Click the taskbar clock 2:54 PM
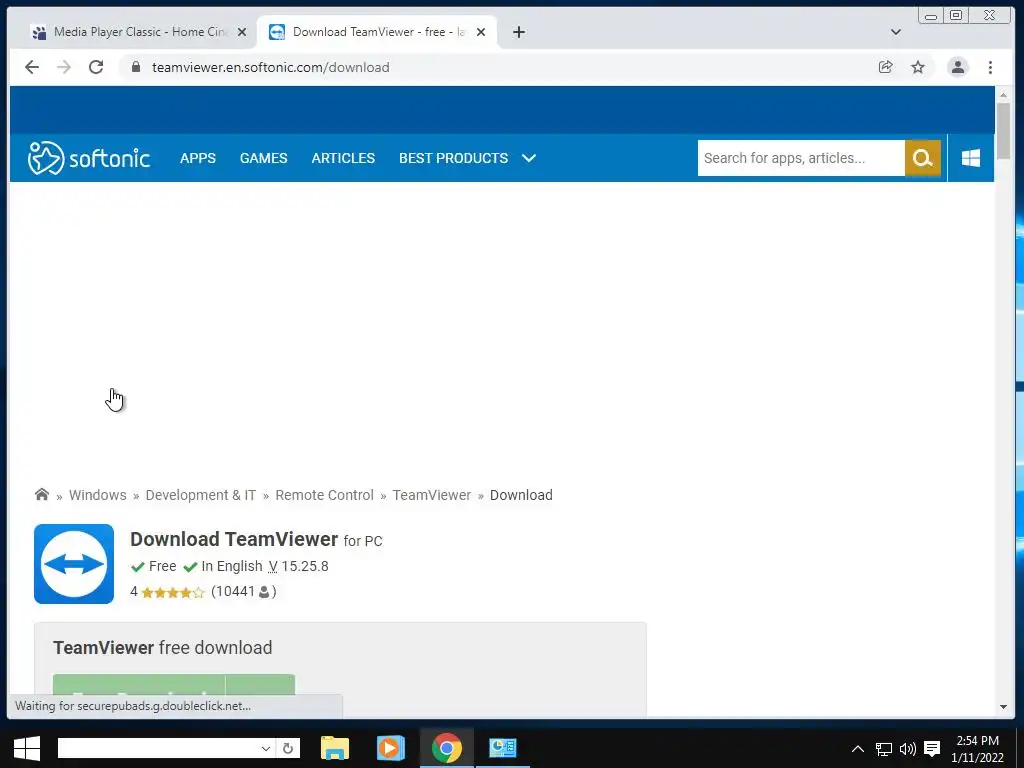 click(977, 741)
